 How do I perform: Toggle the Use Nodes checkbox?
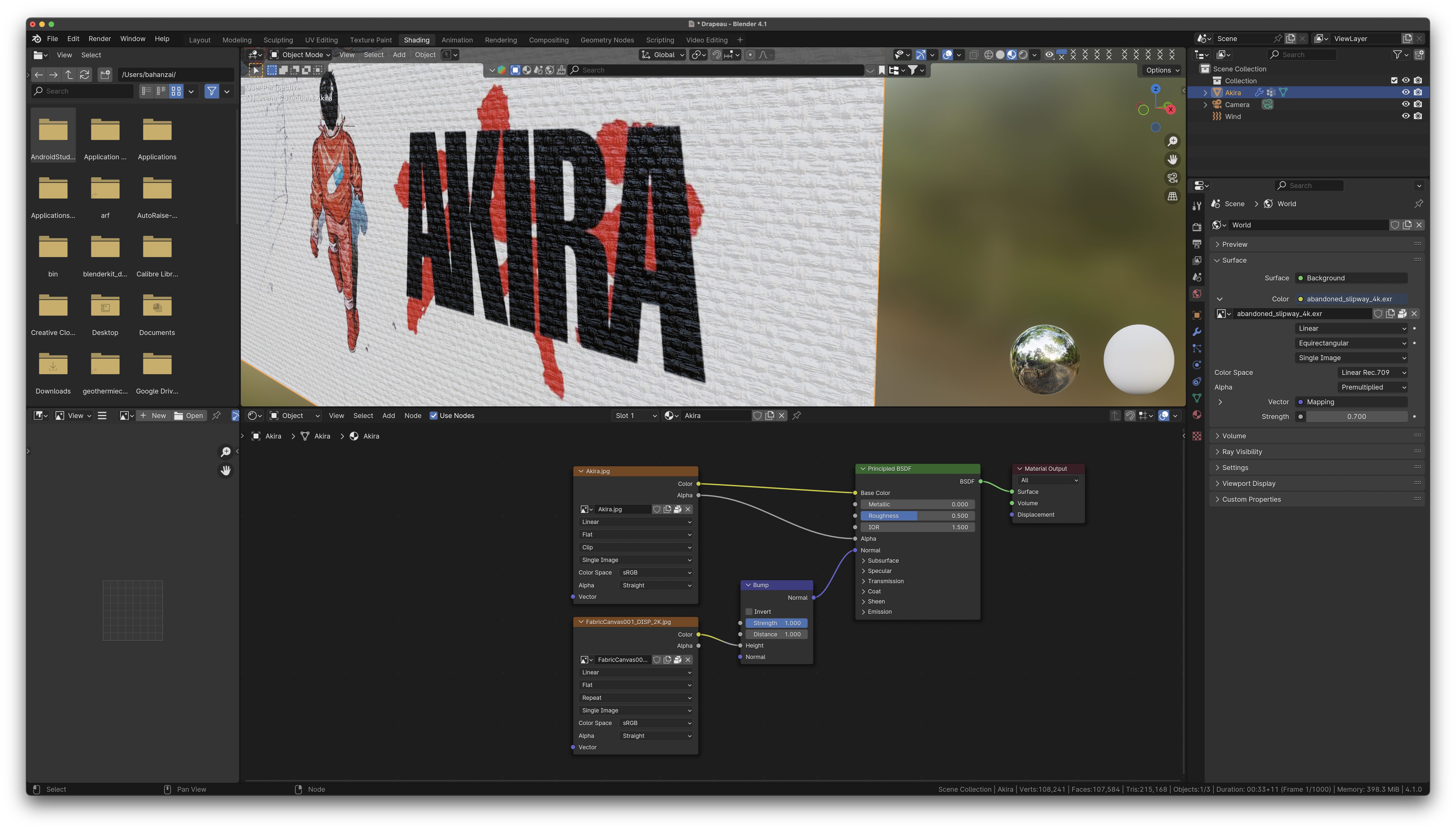tap(433, 415)
